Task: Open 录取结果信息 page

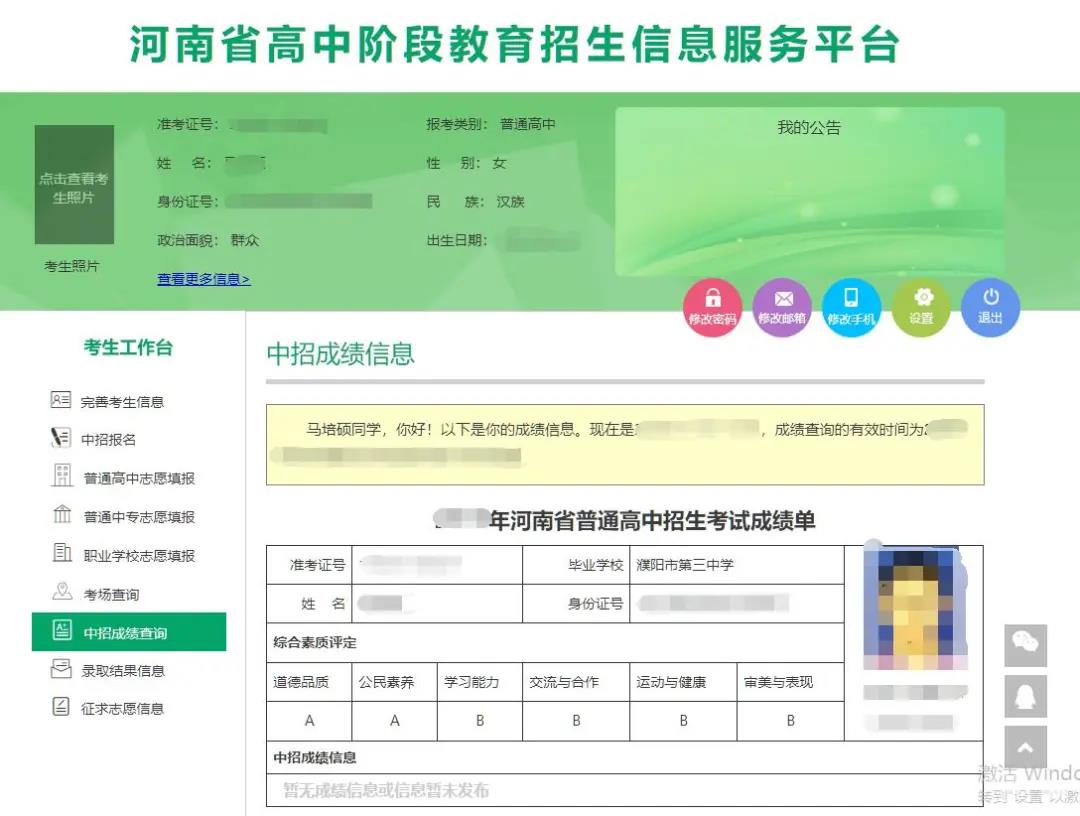Action: click(x=122, y=671)
